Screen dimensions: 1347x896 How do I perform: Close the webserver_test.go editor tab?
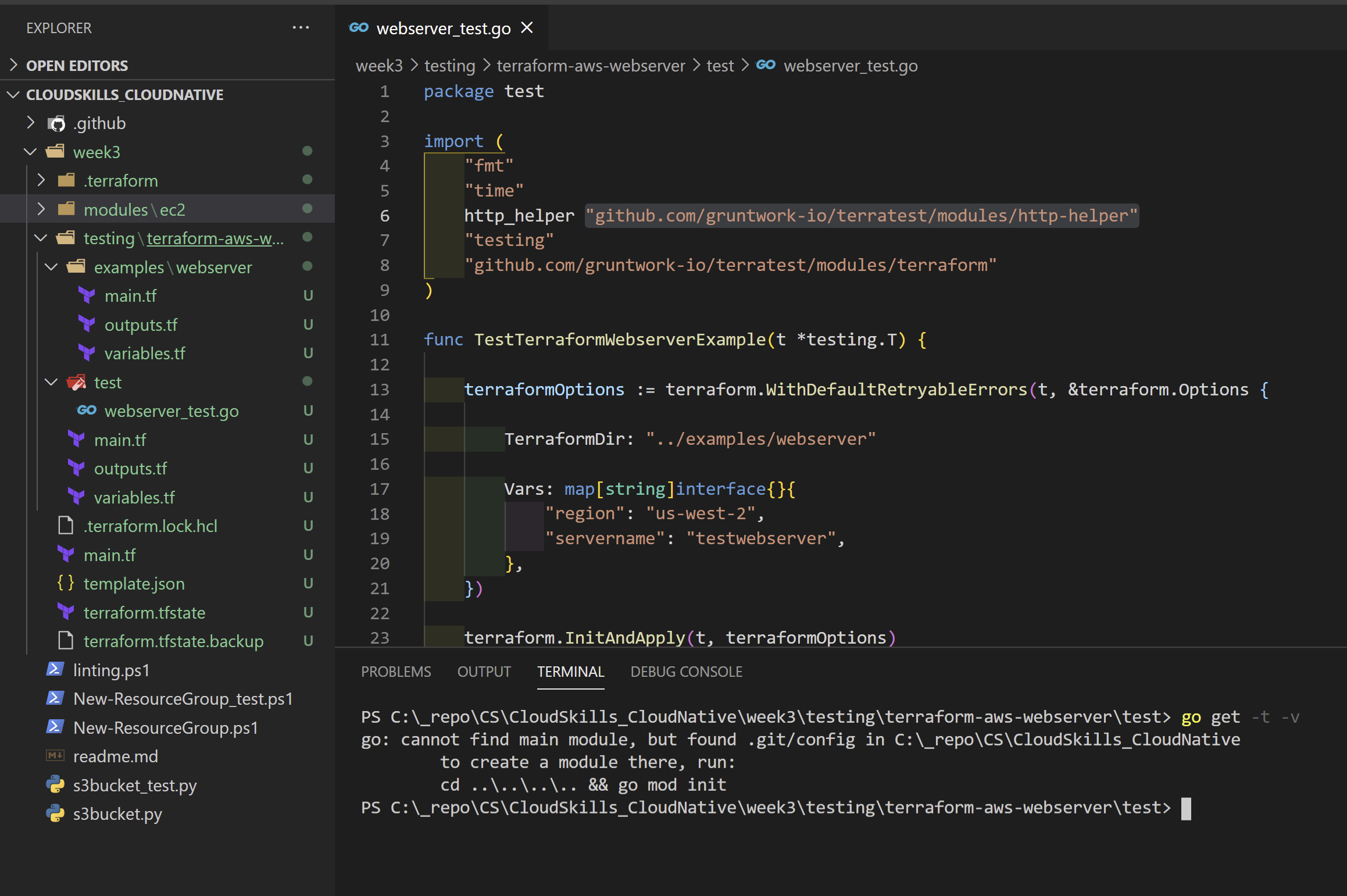(x=527, y=27)
